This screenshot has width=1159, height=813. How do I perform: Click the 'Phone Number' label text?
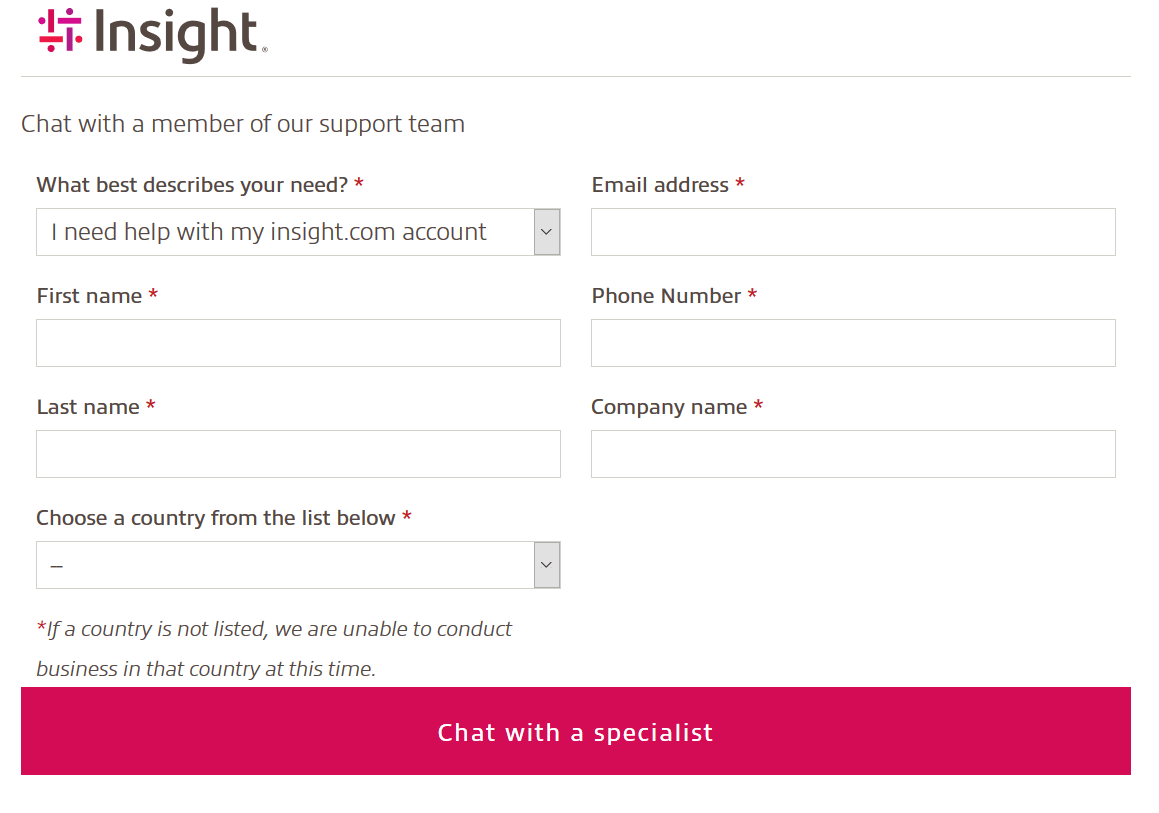667,296
